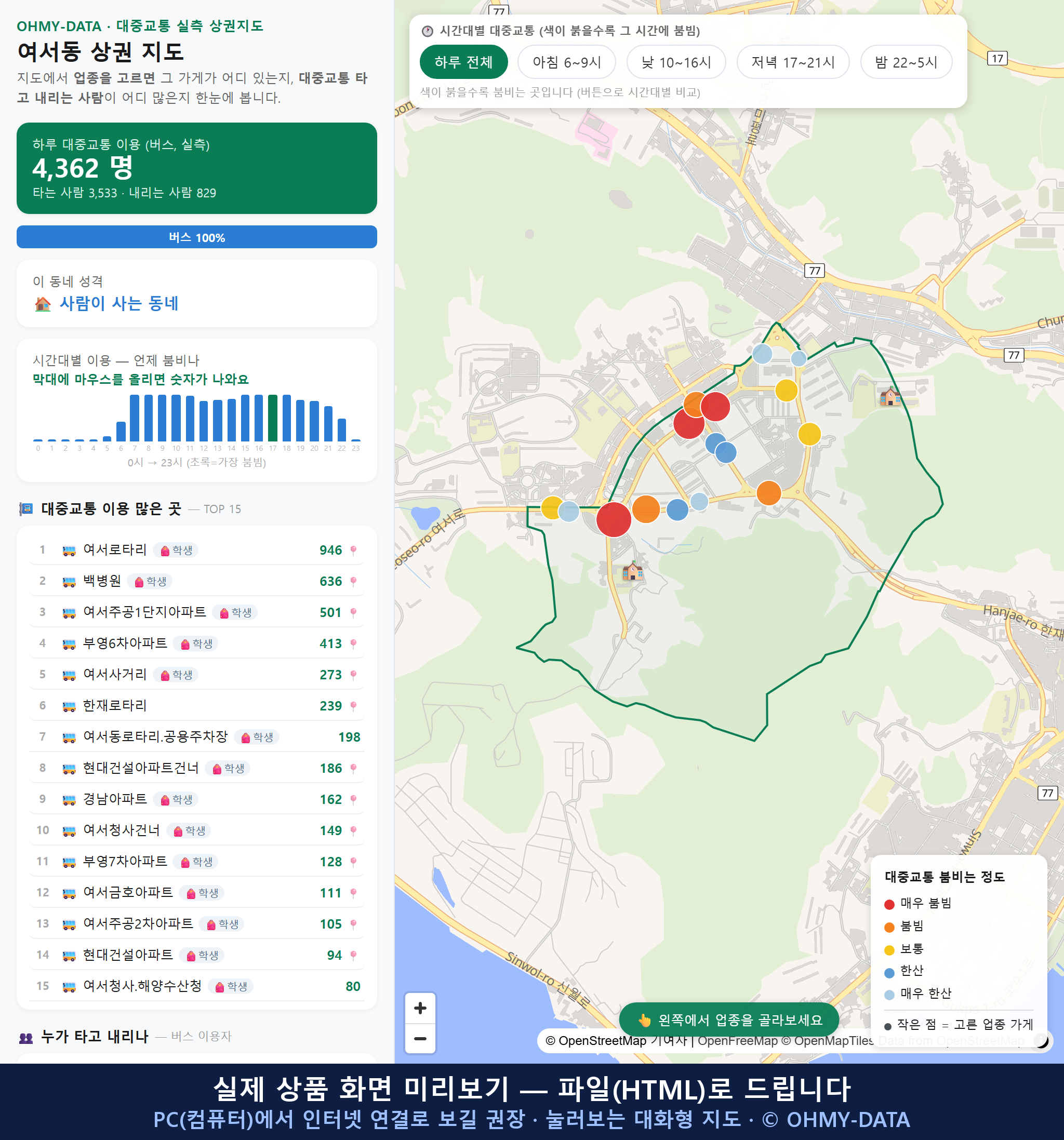Screen dimensions: 1064x1140
Task: Locate 현대건설아파트 using its pin icon
Action: [x=353, y=955]
